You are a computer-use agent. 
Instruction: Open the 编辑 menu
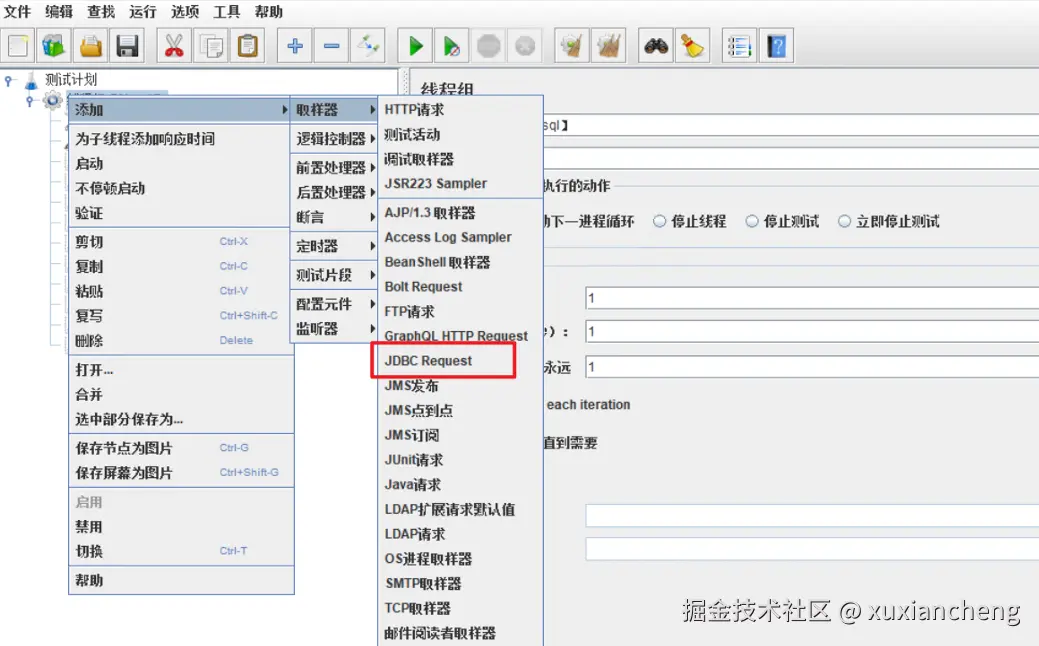pos(59,12)
